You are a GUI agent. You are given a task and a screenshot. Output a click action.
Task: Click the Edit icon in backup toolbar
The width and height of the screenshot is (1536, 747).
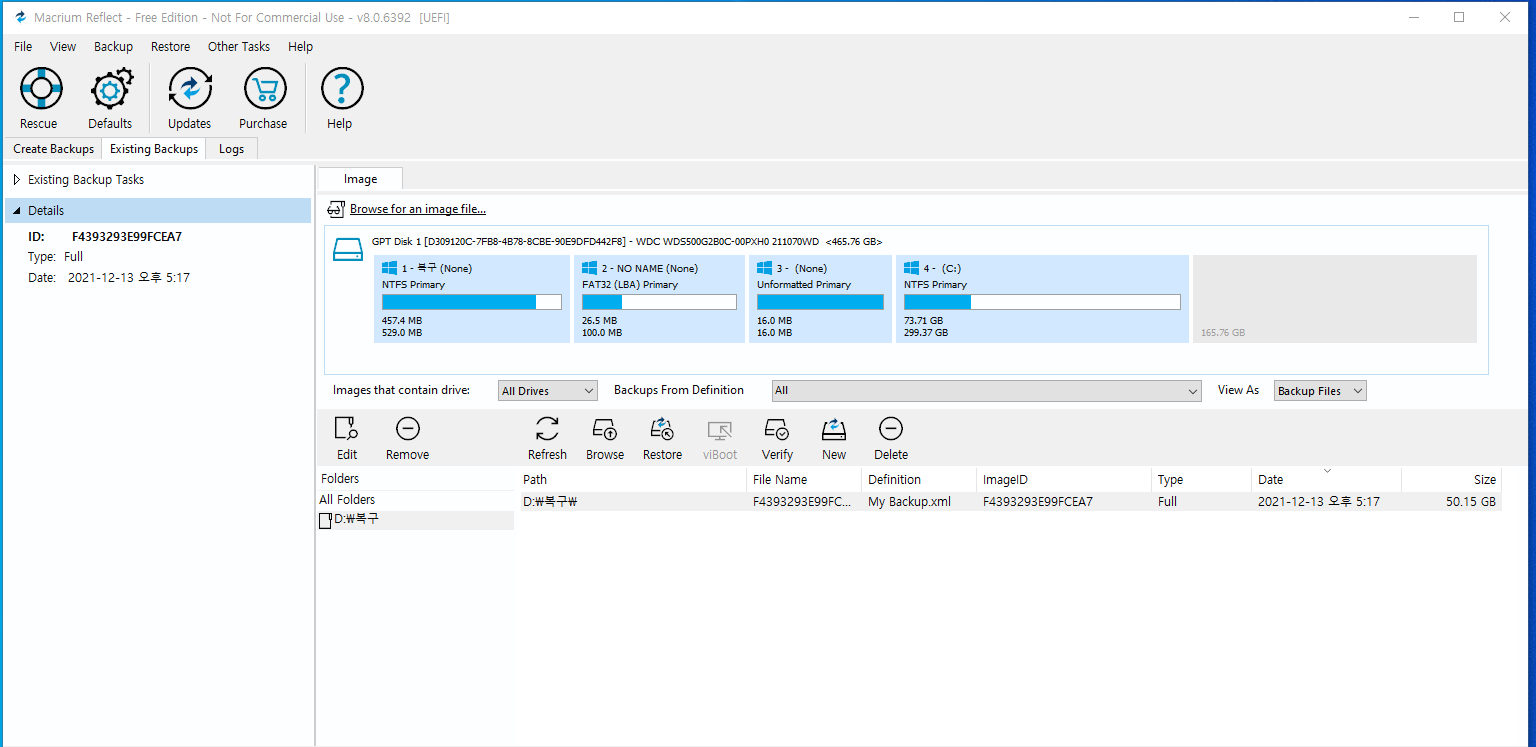pyautogui.click(x=346, y=430)
